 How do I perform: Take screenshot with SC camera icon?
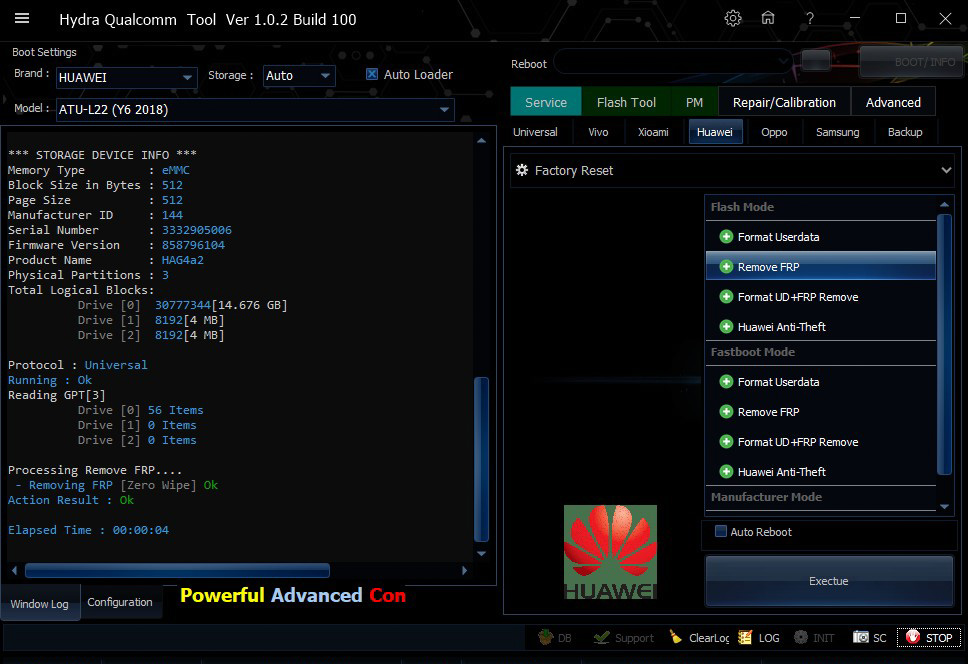pyautogui.click(x=861, y=637)
